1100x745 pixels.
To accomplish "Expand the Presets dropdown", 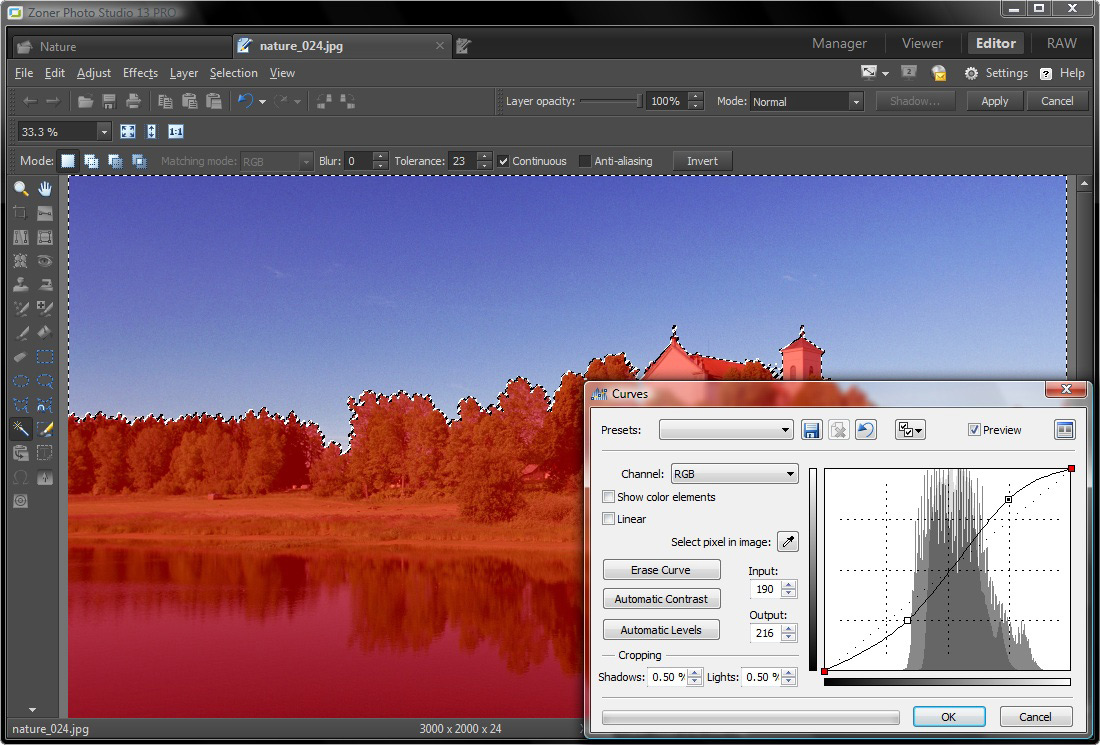I will [x=726, y=430].
